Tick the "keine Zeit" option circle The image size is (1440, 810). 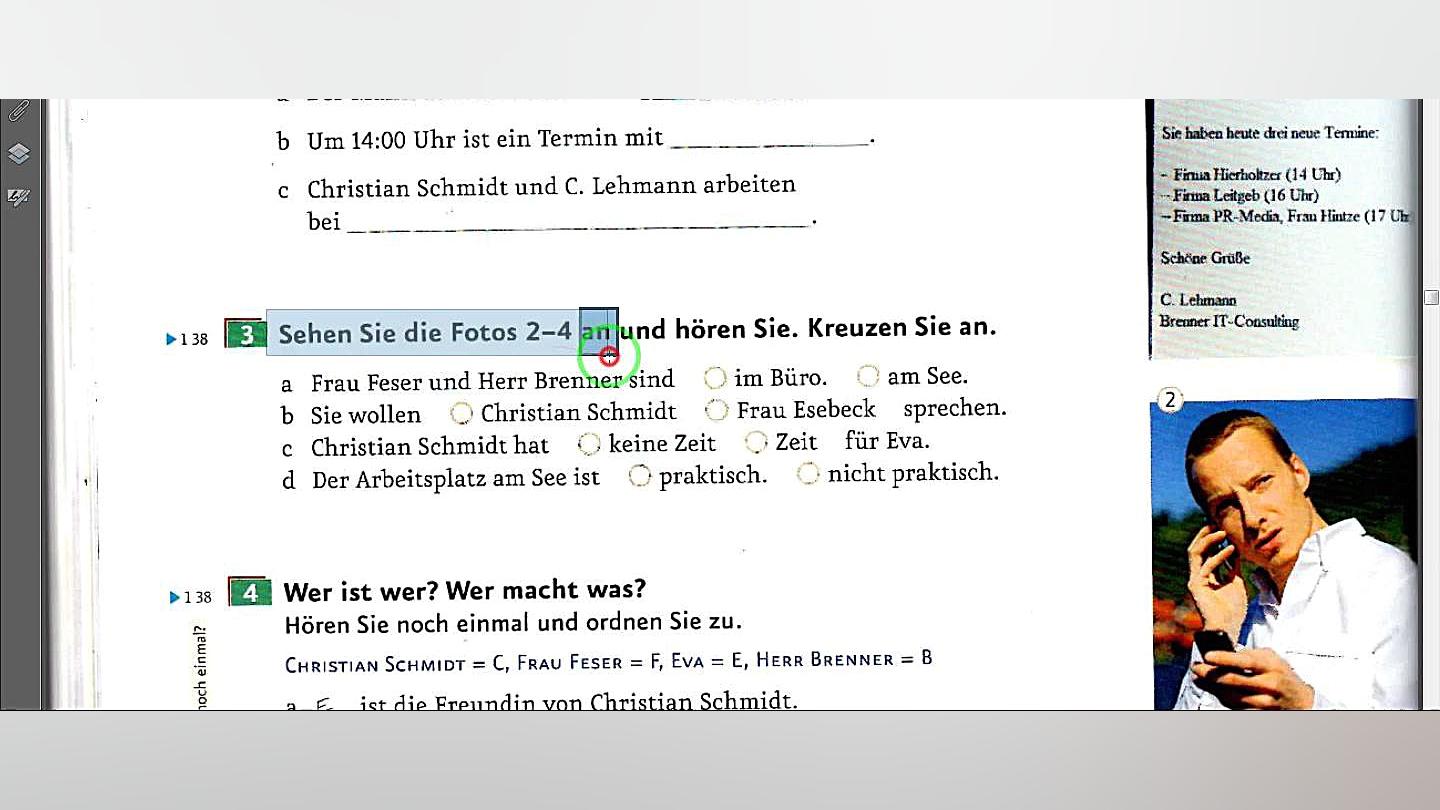pyautogui.click(x=590, y=443)
